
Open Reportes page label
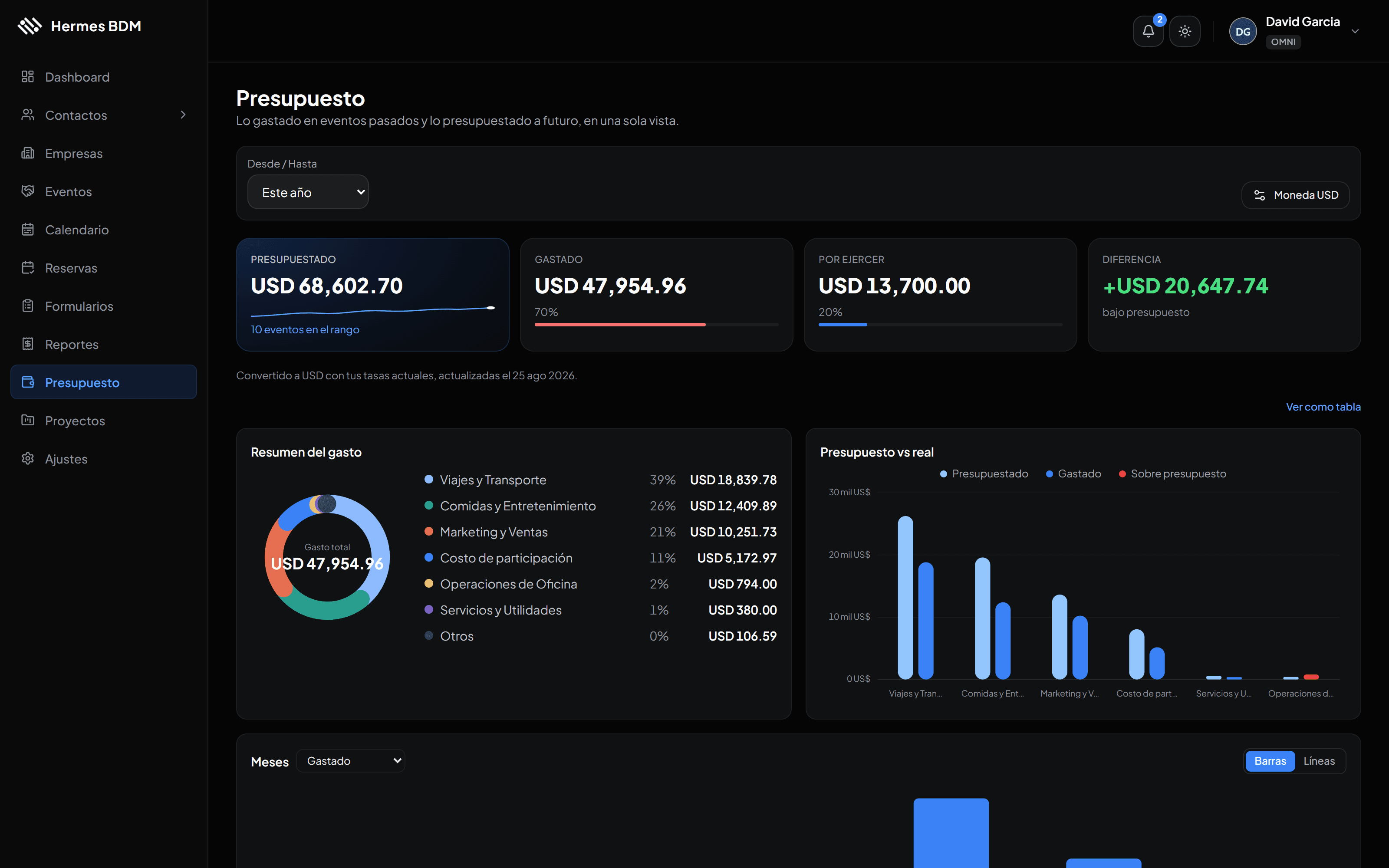coord(72,345)
